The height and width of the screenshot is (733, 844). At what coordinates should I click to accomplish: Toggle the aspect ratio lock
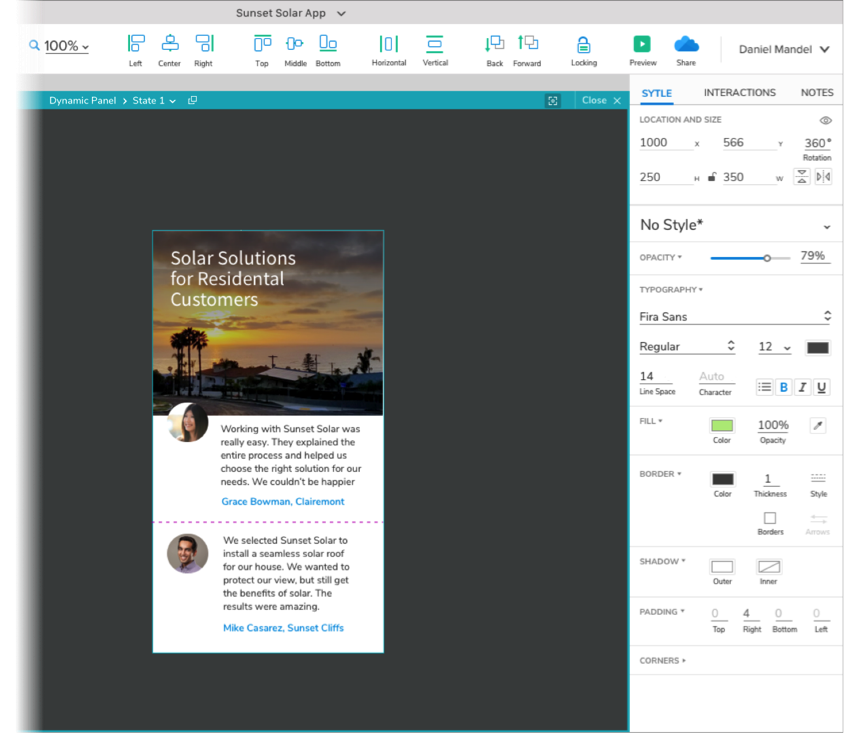(x=712, y=177)
